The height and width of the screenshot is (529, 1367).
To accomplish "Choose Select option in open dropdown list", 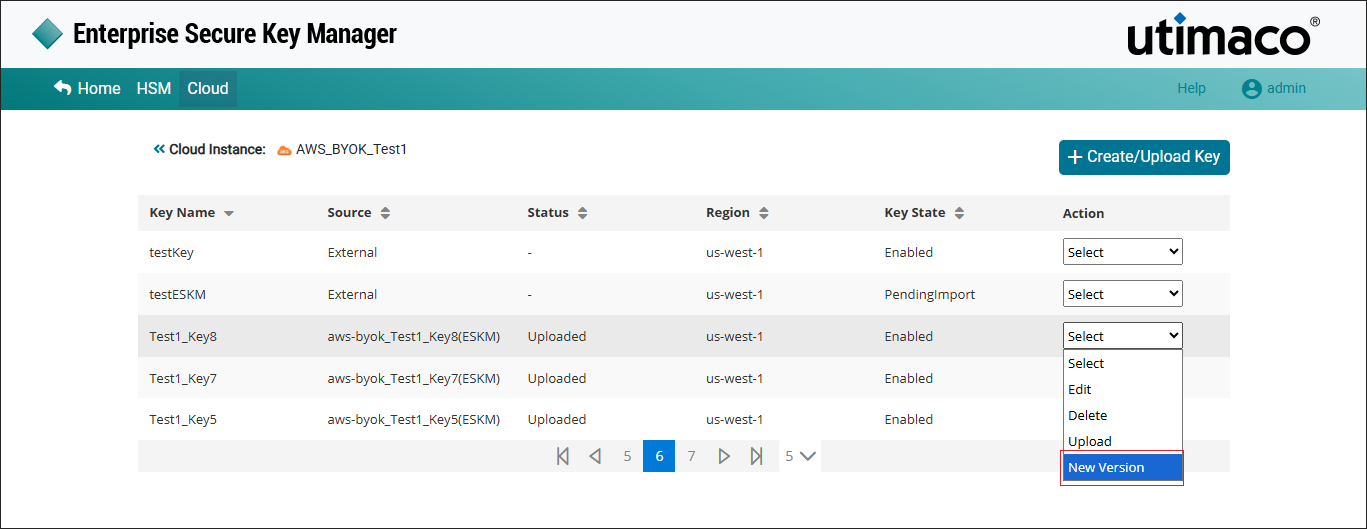I will (1122, 363).
